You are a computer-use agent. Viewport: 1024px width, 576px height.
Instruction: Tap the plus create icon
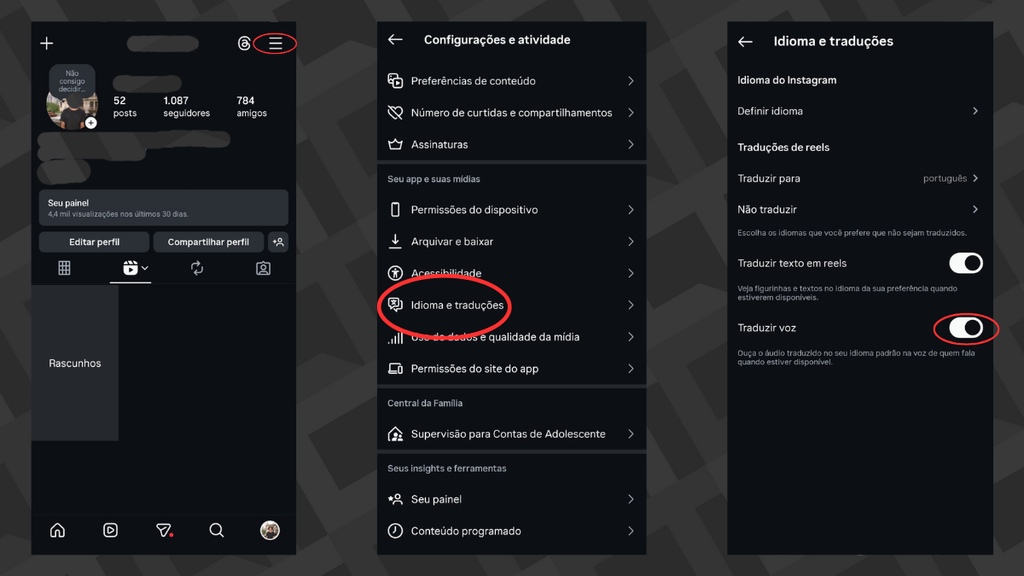pyautogui.click(x=46, y=44)
